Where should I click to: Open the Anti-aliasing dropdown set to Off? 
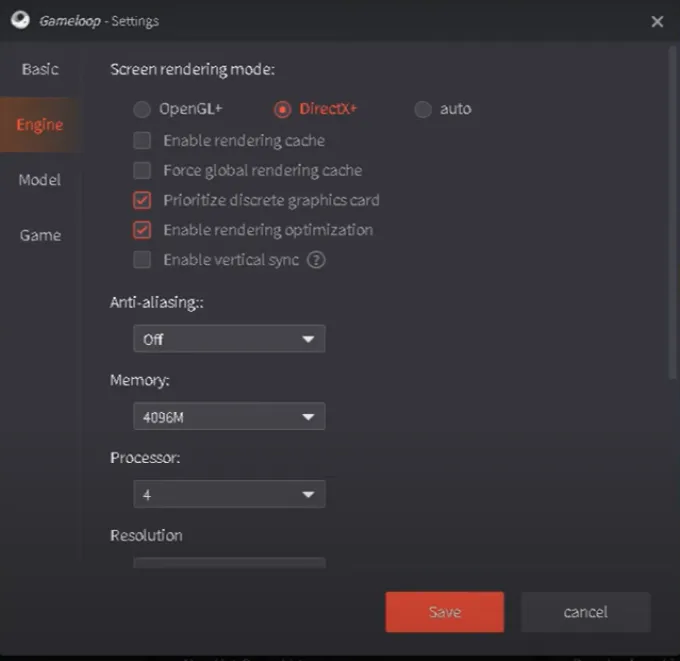coord(229,339)
